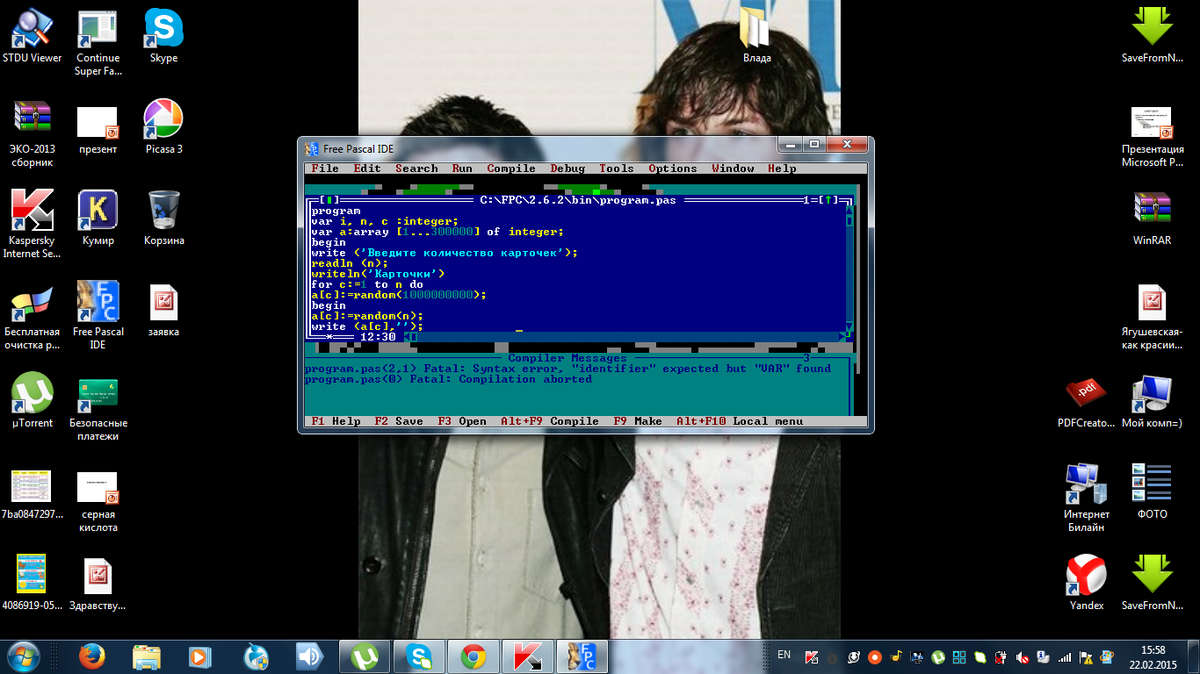Open Безопасные платежи shortcut

tap(98, 408)
